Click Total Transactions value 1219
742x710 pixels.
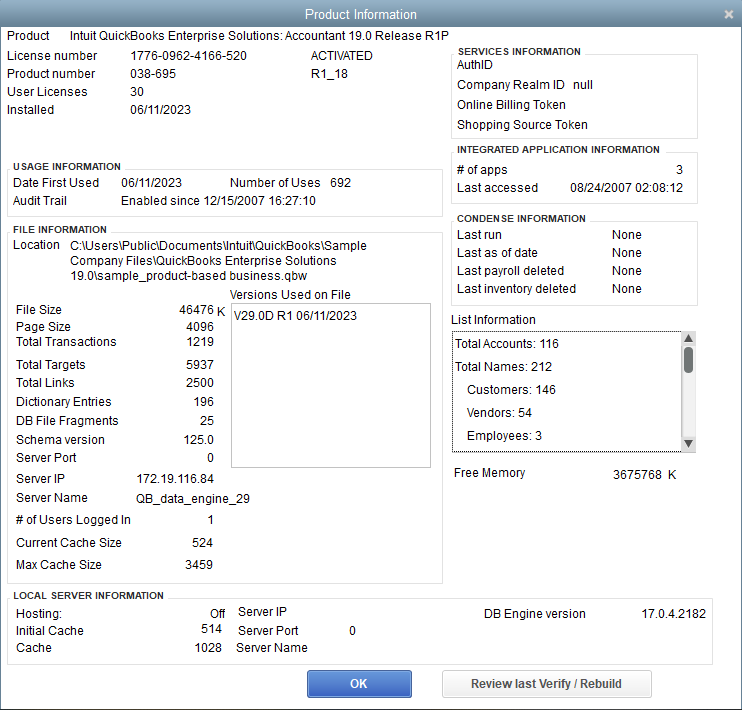(x=200, y=342)
